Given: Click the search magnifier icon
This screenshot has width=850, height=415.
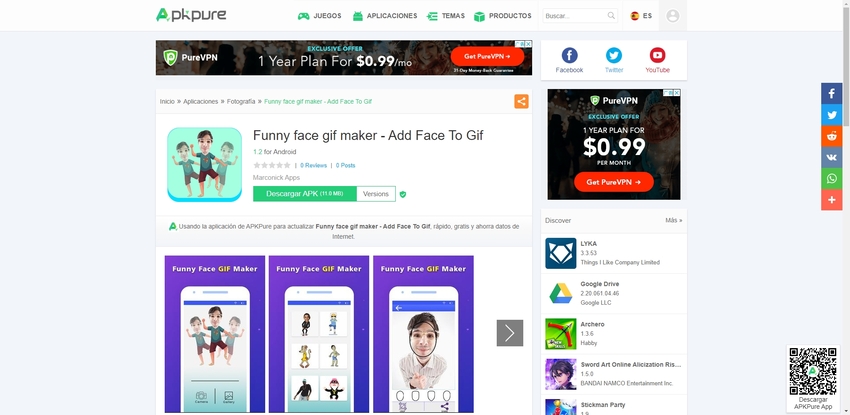Looking at the screenshot, I should click(x=611, y=16).
